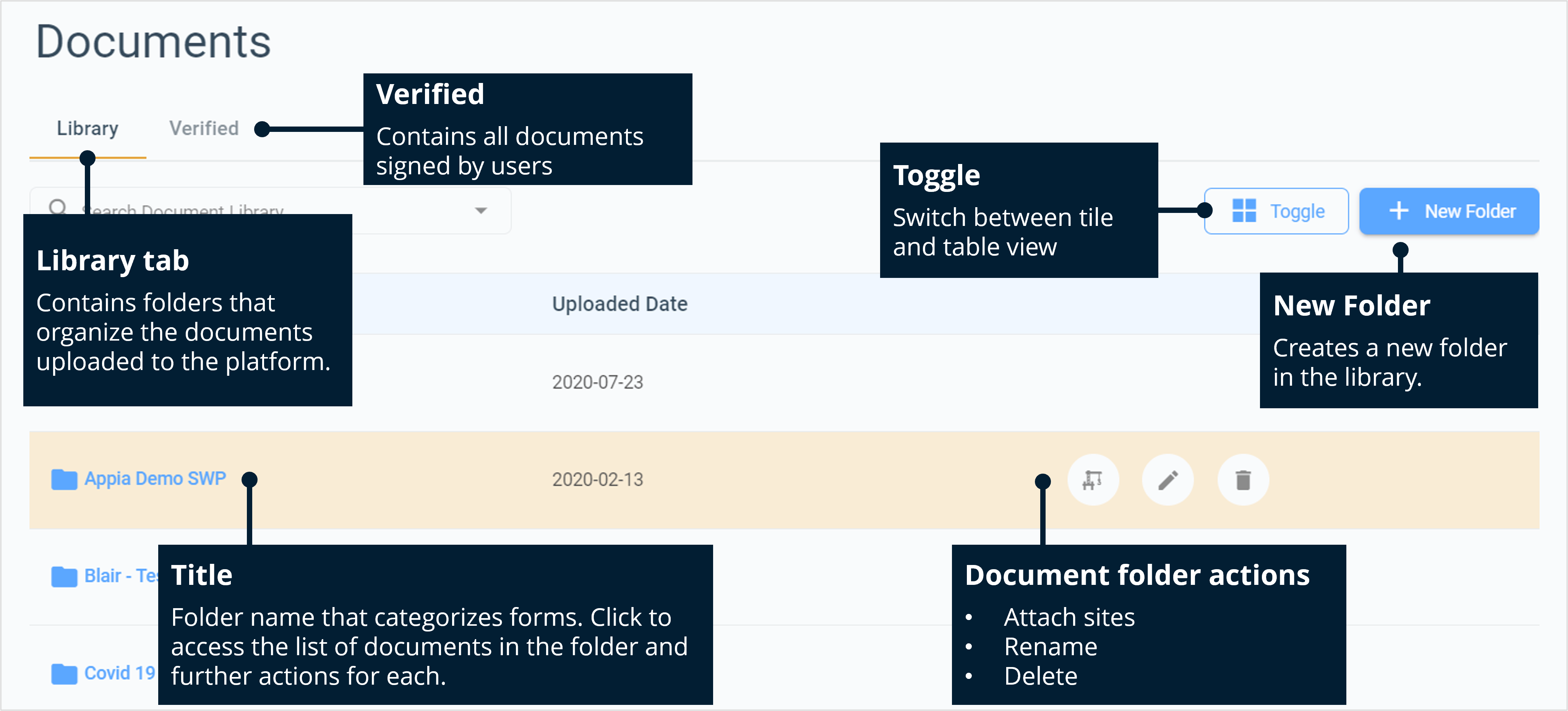
Task: Switch to the Verified tab
Action: pyautogui.click(x=203, y=128)
